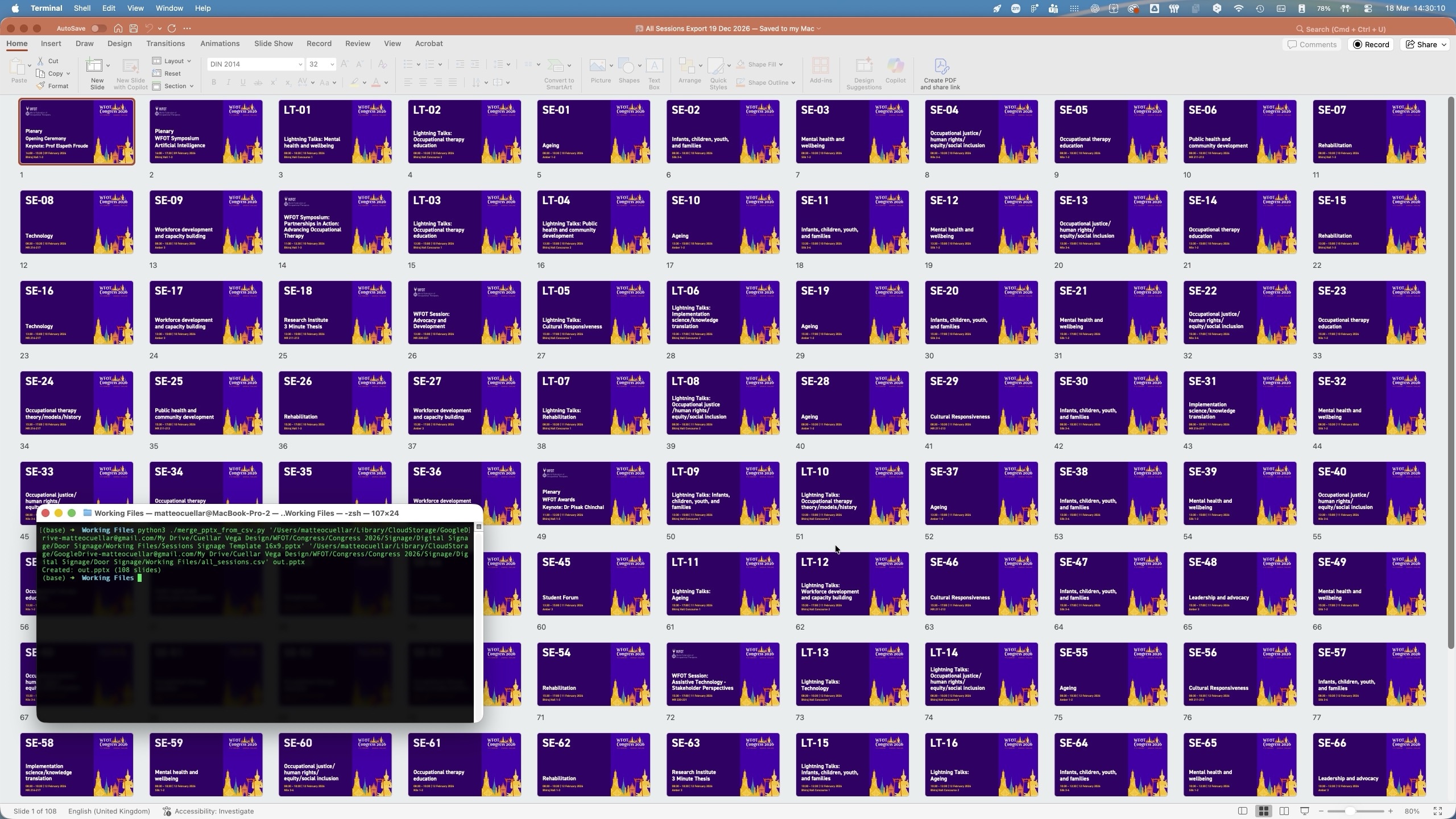Click the New Slide icon
This screenshot has height=819, width=1456.
pyautogui.click(x=94, y=67)
